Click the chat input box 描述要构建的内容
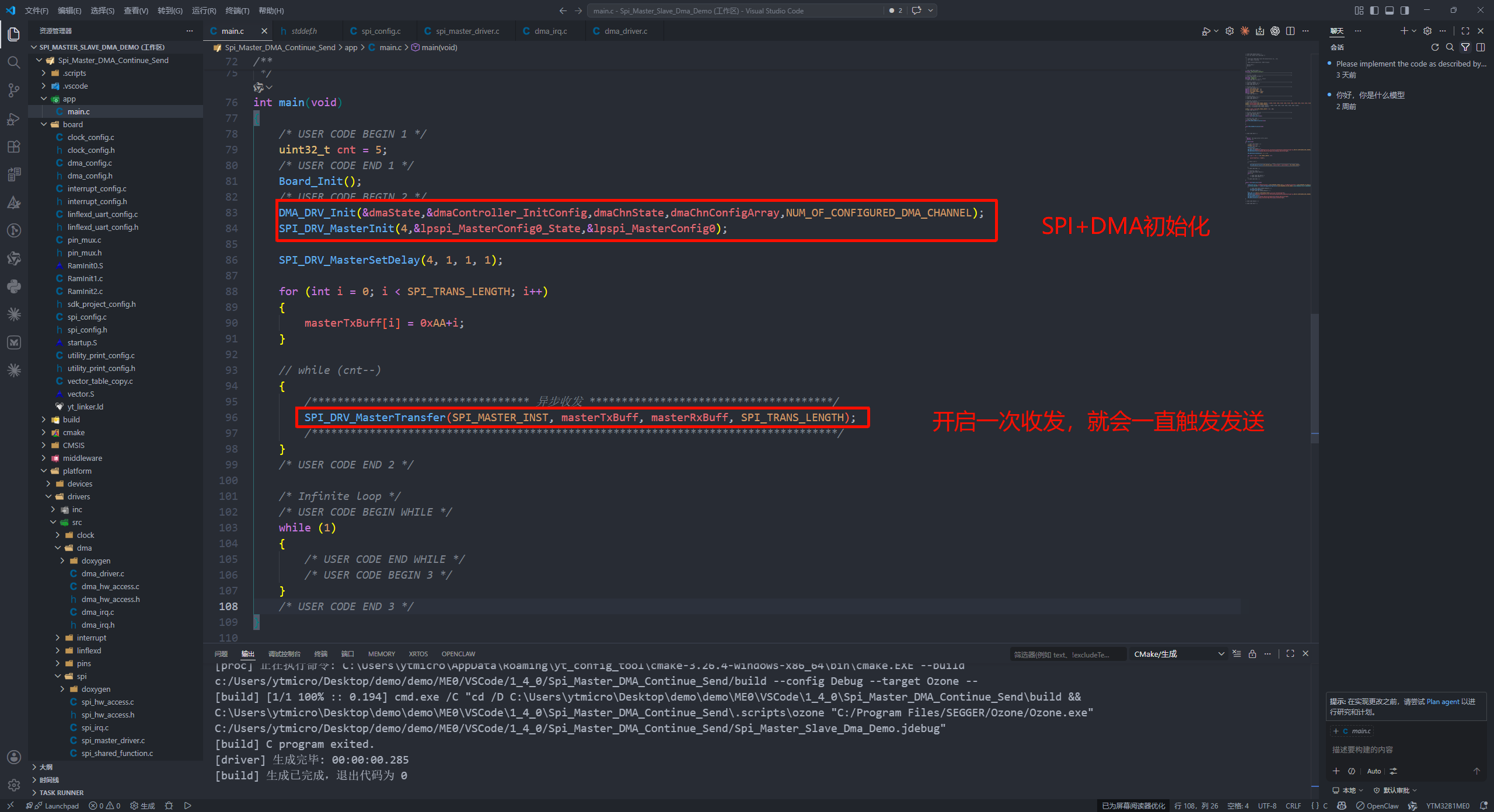Image resolution: width=1494 pixels, height=812 pixels. (x=1405, y=750)
